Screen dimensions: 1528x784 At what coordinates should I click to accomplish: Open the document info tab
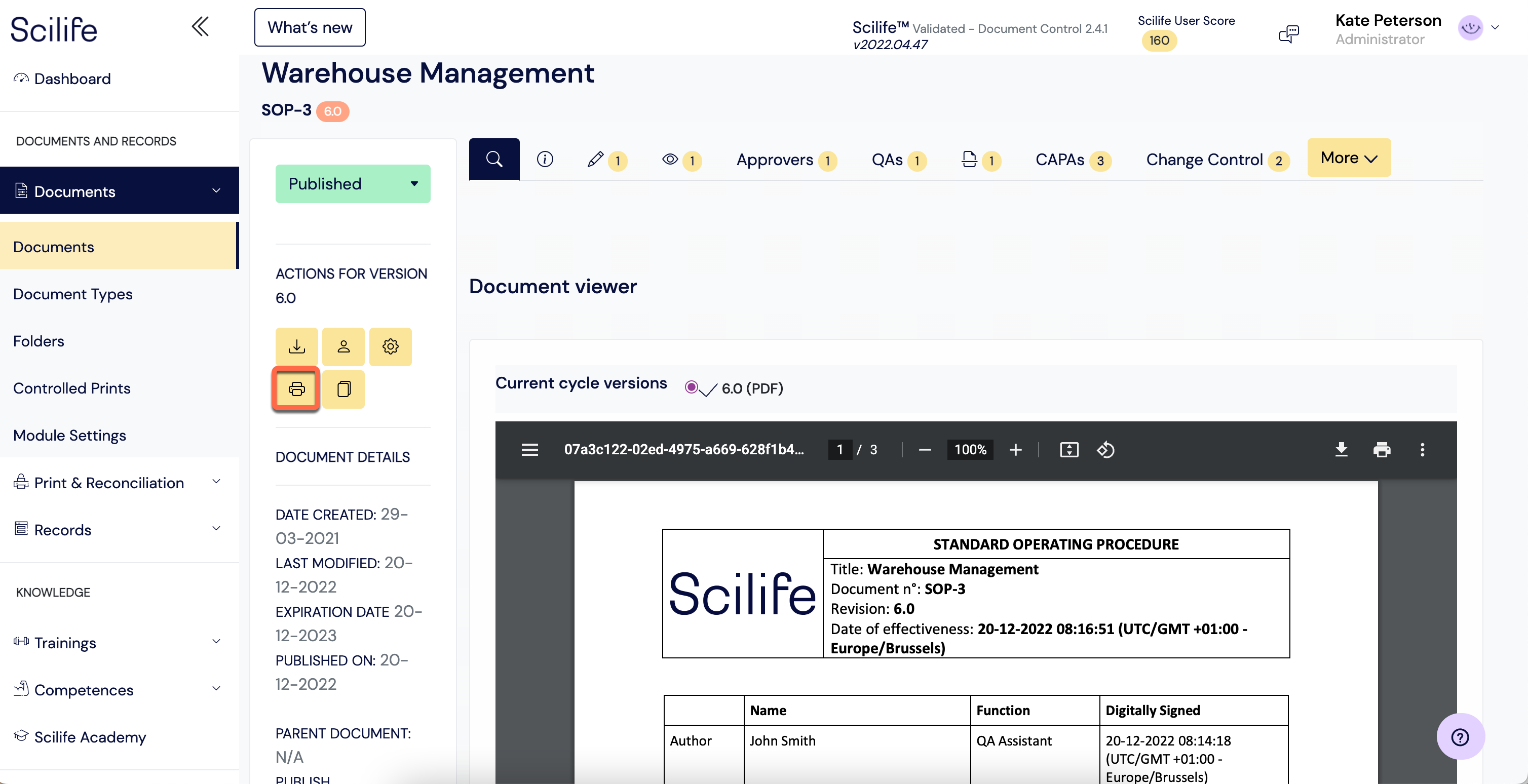pyautogui.click(x=545, y=159)
